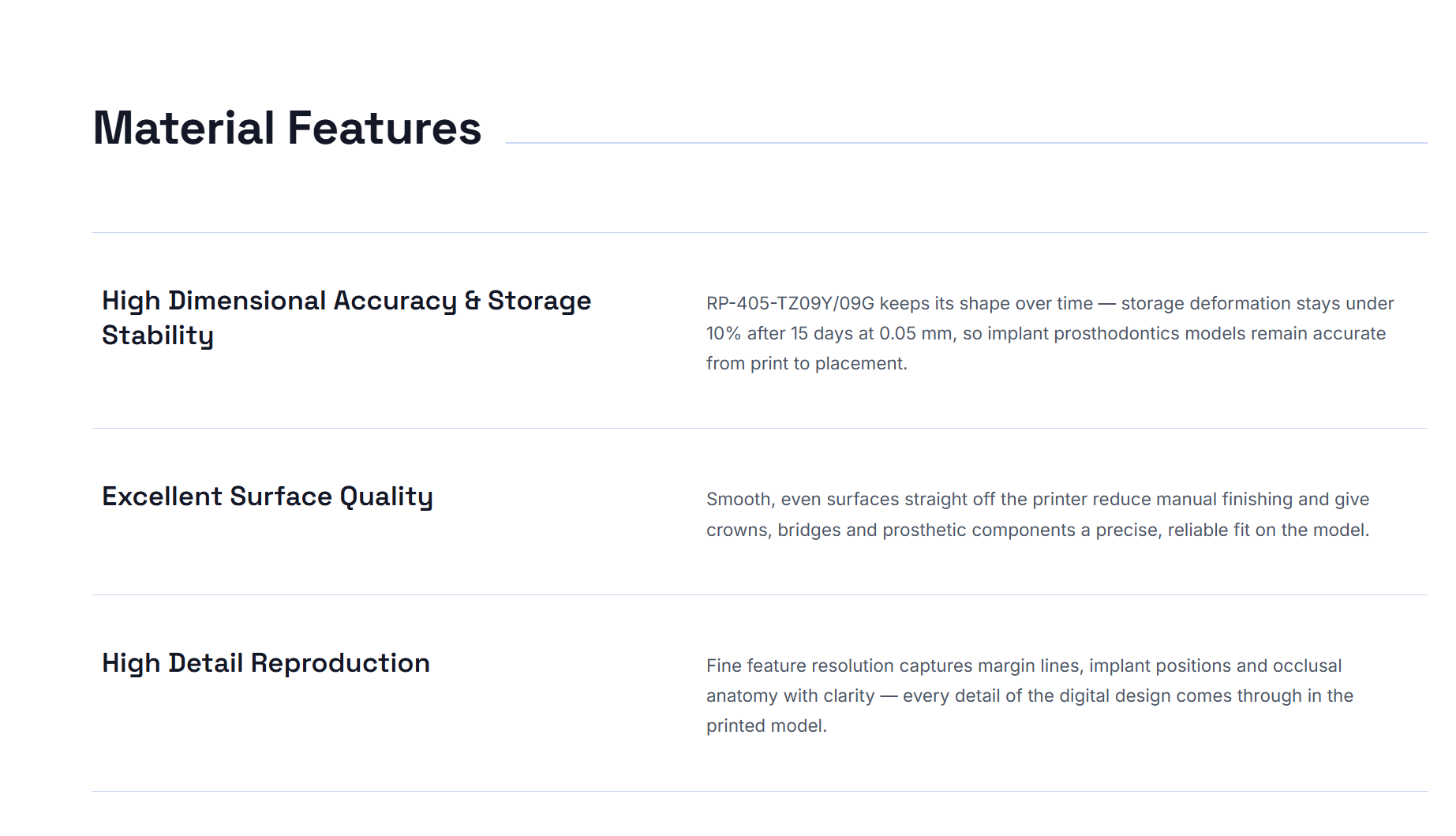The image size is (1456, 836).
Task: Click the 'anatomy with clarity' description line
Action: (x=790, y=695)
